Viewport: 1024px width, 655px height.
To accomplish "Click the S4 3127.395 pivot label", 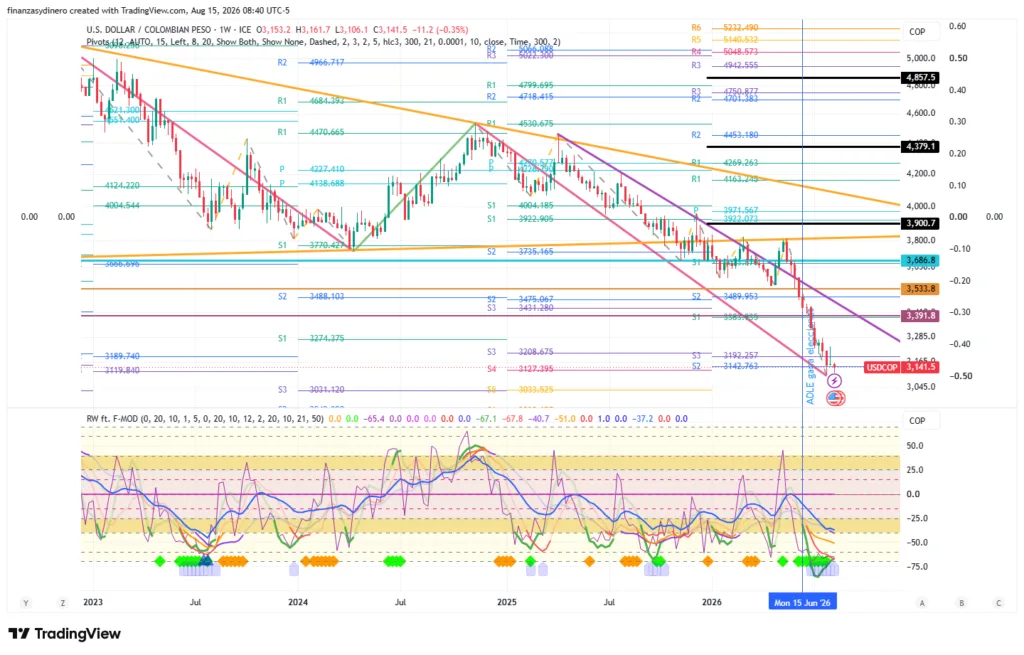I will pyautogui.click(x=520, y=369).
